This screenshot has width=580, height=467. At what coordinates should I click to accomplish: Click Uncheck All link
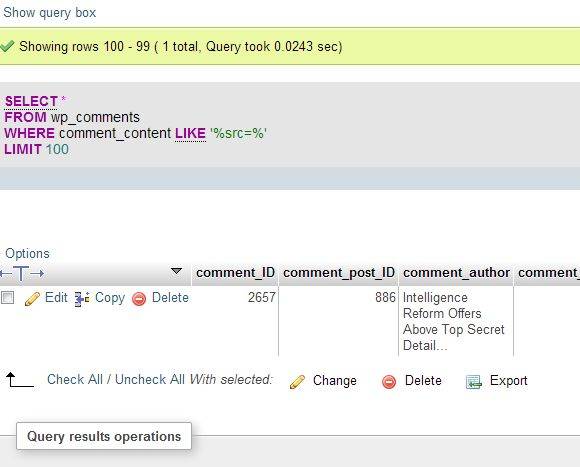click(150, 379)
